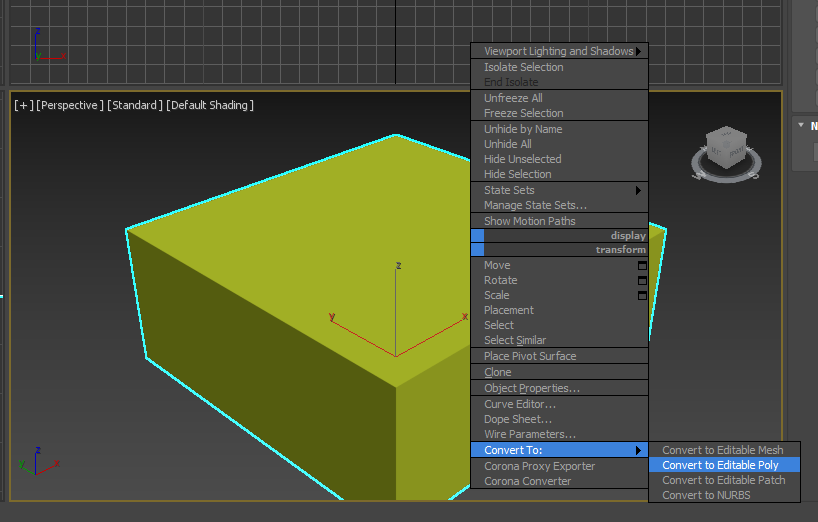The height and width of the screenshot is (522, 818).
Task: Open the [Default Shading] viewport dropdown
Action: [209, 105]
